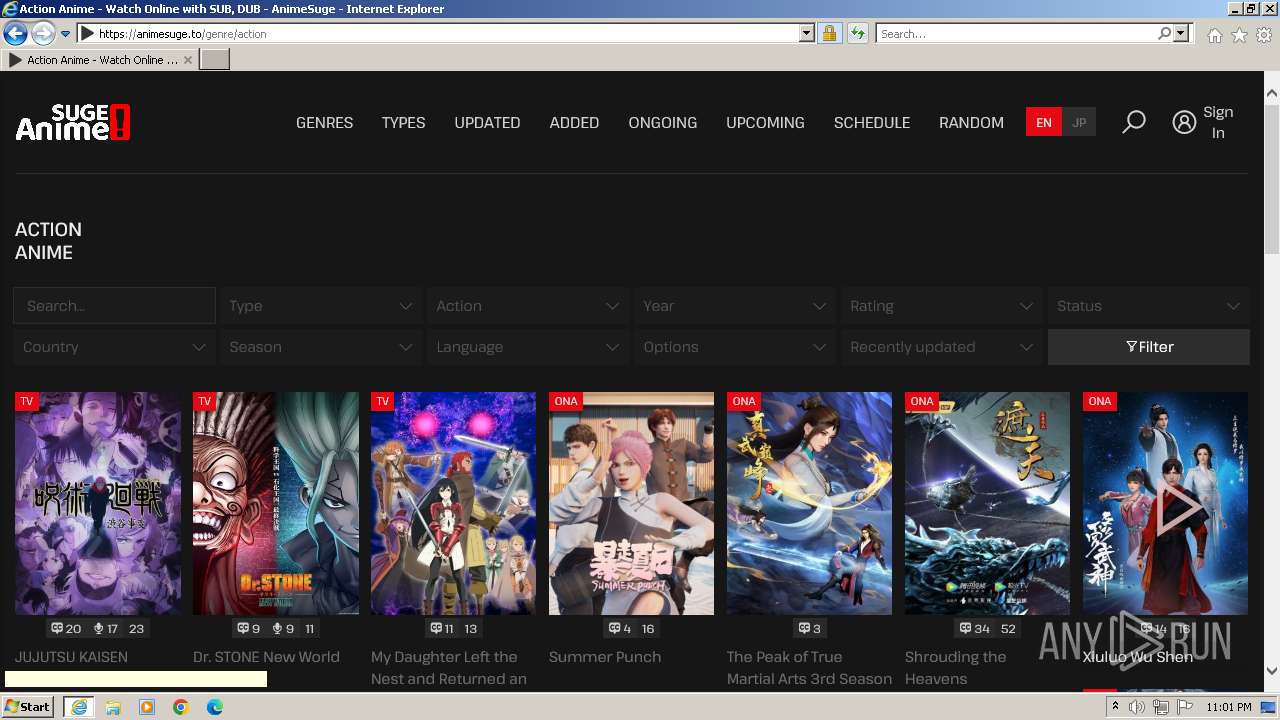Open the GENRES menu
The height and width of the screenshot is (720, 1280).
click(x=324, y=123)
